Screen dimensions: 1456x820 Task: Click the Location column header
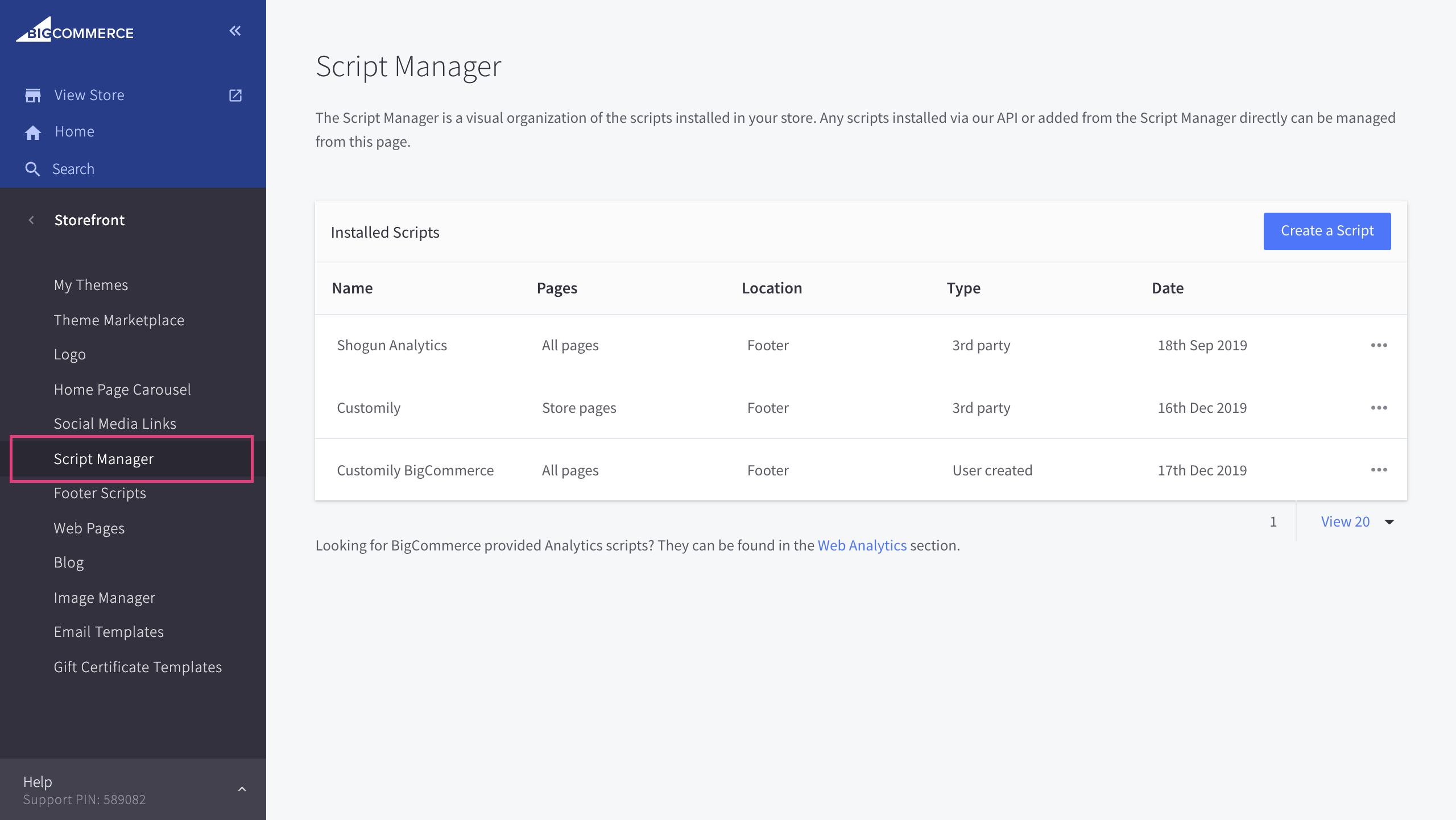(772, 288)
